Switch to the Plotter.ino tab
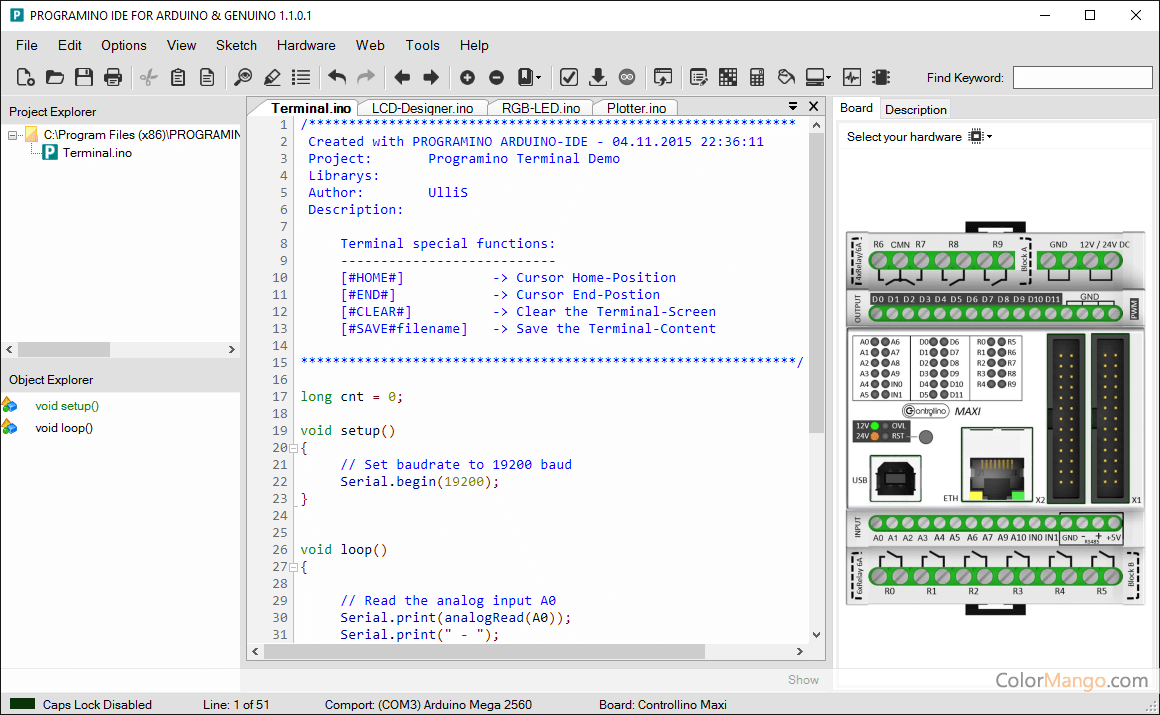The image size is (1160, 715). tap(636, 108)
